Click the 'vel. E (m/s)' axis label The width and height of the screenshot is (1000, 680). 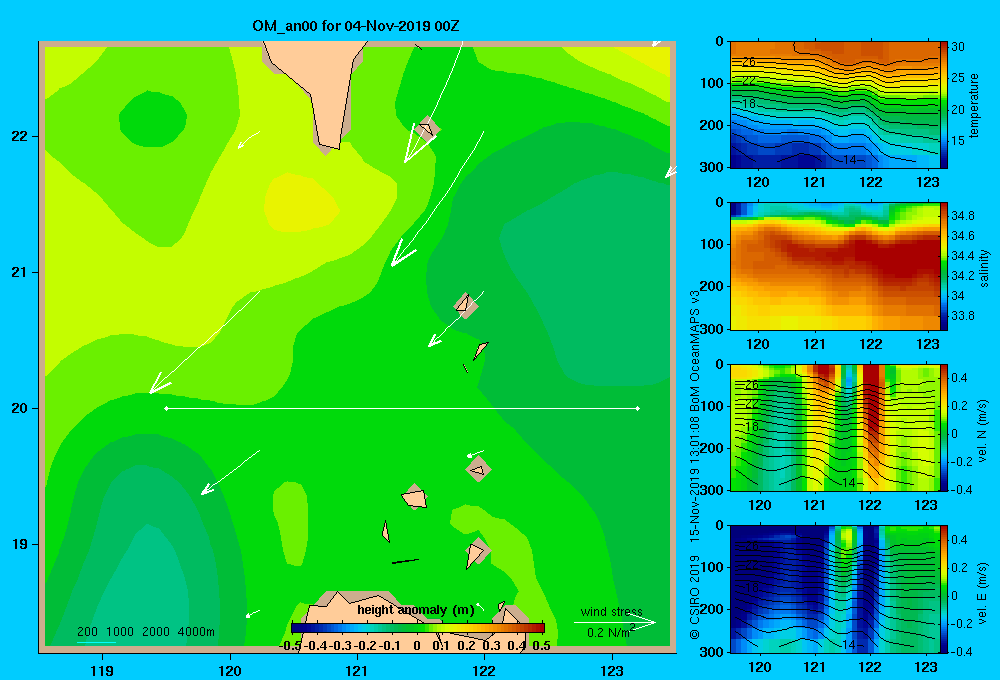pyautogui.click(x=983, y=593)
